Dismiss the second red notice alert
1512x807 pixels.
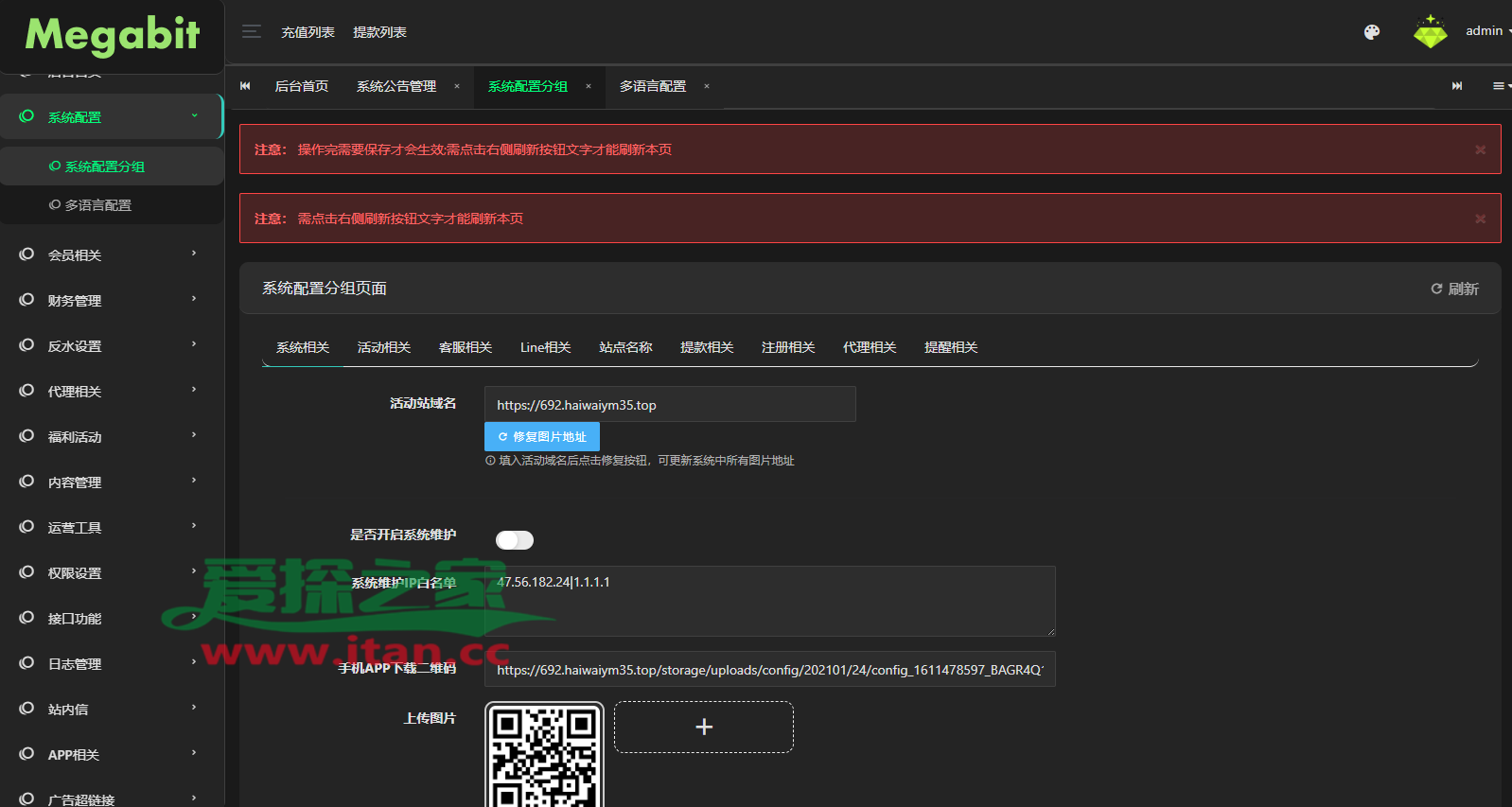(x=1480, y=219)
